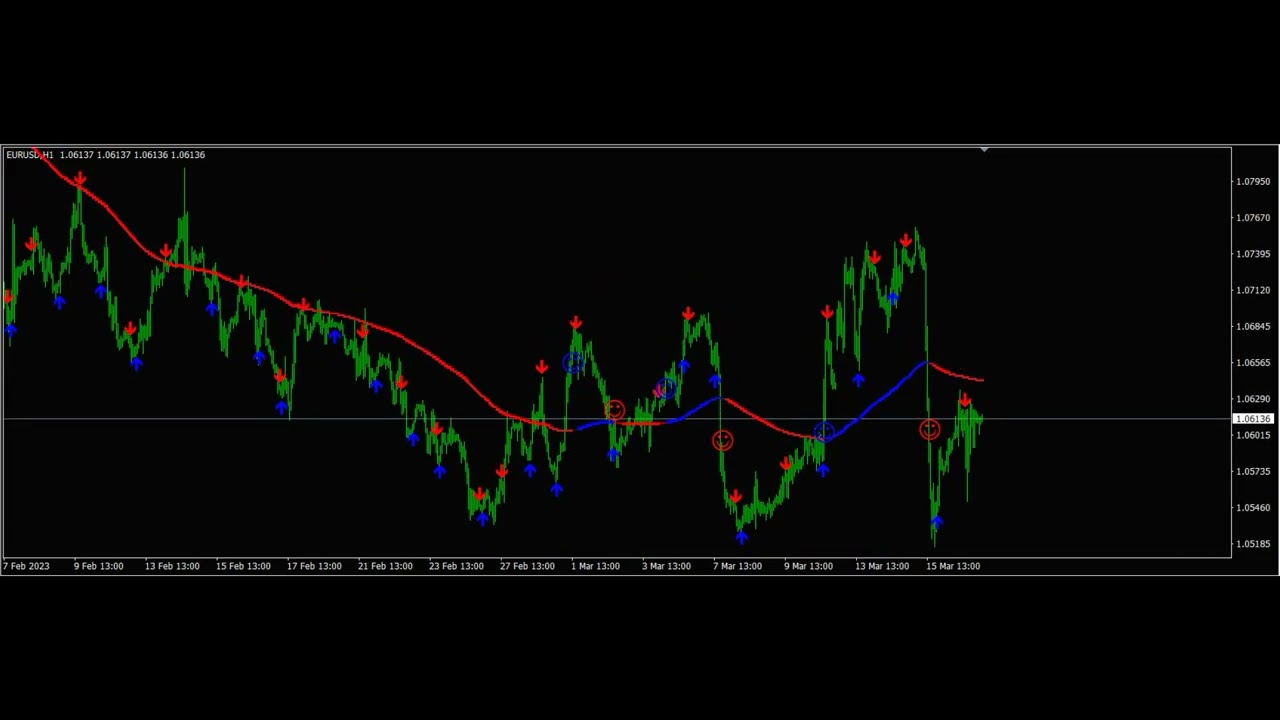Click price label 1.07950 on the axis
This screenshot has width=1280, height=720.
[1253, 182]
